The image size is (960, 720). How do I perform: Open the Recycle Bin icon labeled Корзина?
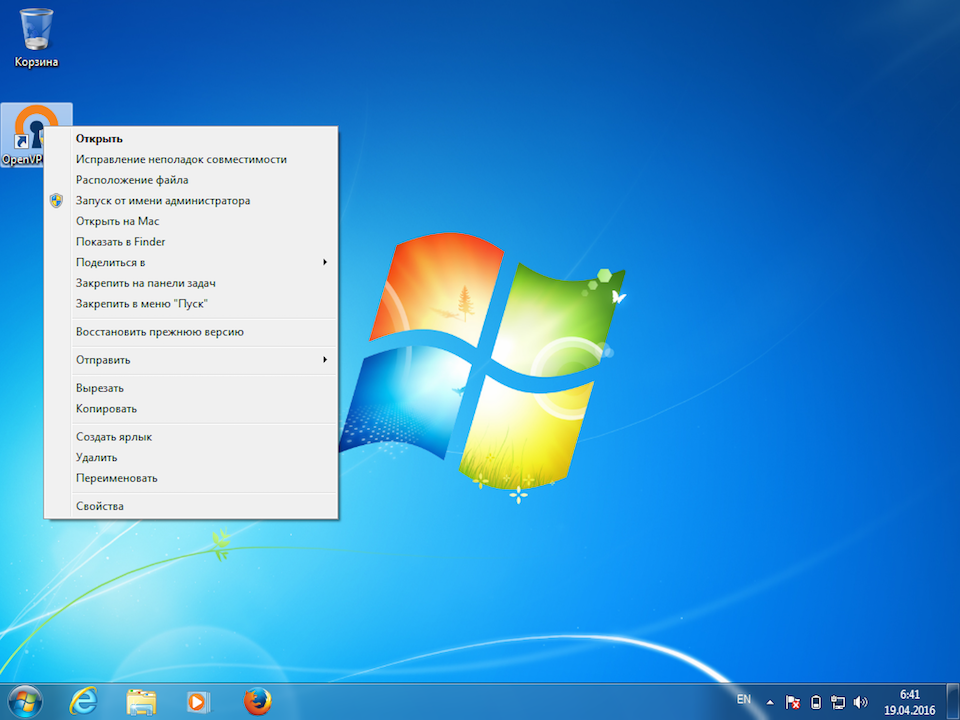[36, 37]
